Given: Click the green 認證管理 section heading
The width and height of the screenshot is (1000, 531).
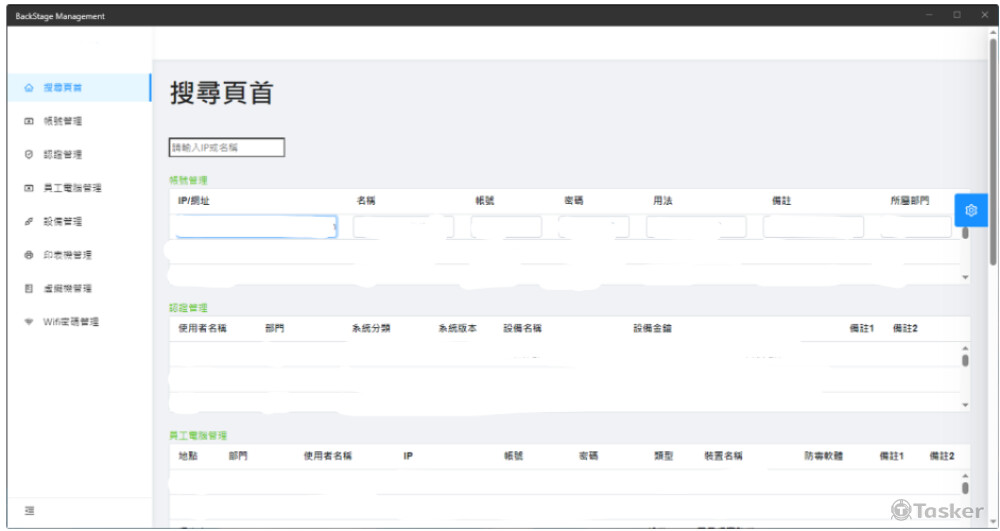Looking at the screenshot, I should pyautogui.click(x=188, y=307).
